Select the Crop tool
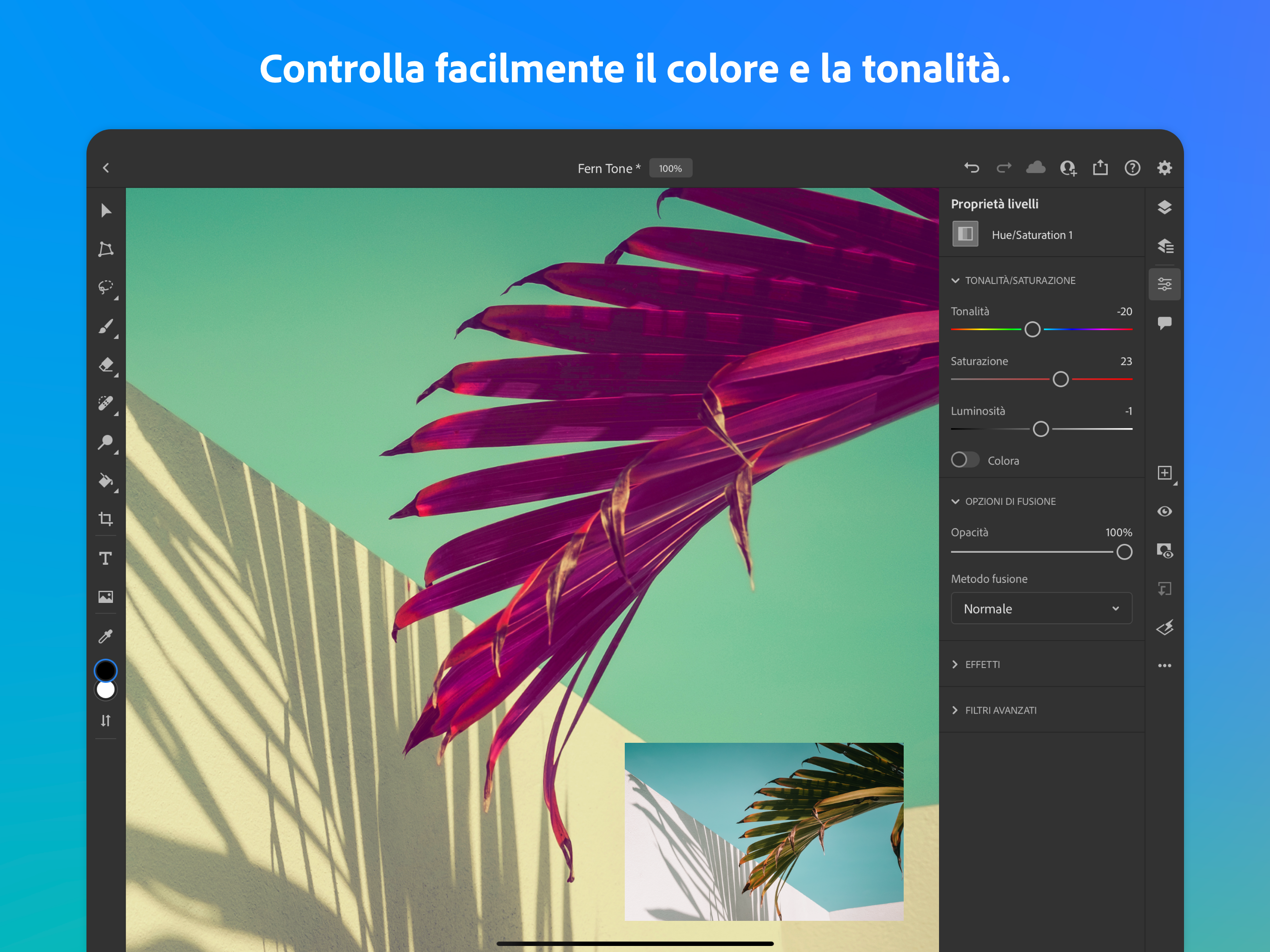 106,519
